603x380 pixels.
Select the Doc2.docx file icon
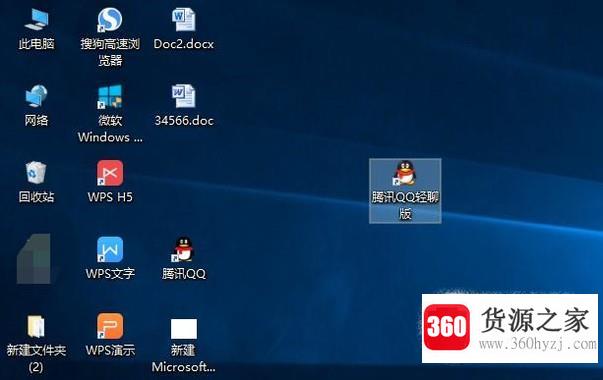click(x=183, y=19)
